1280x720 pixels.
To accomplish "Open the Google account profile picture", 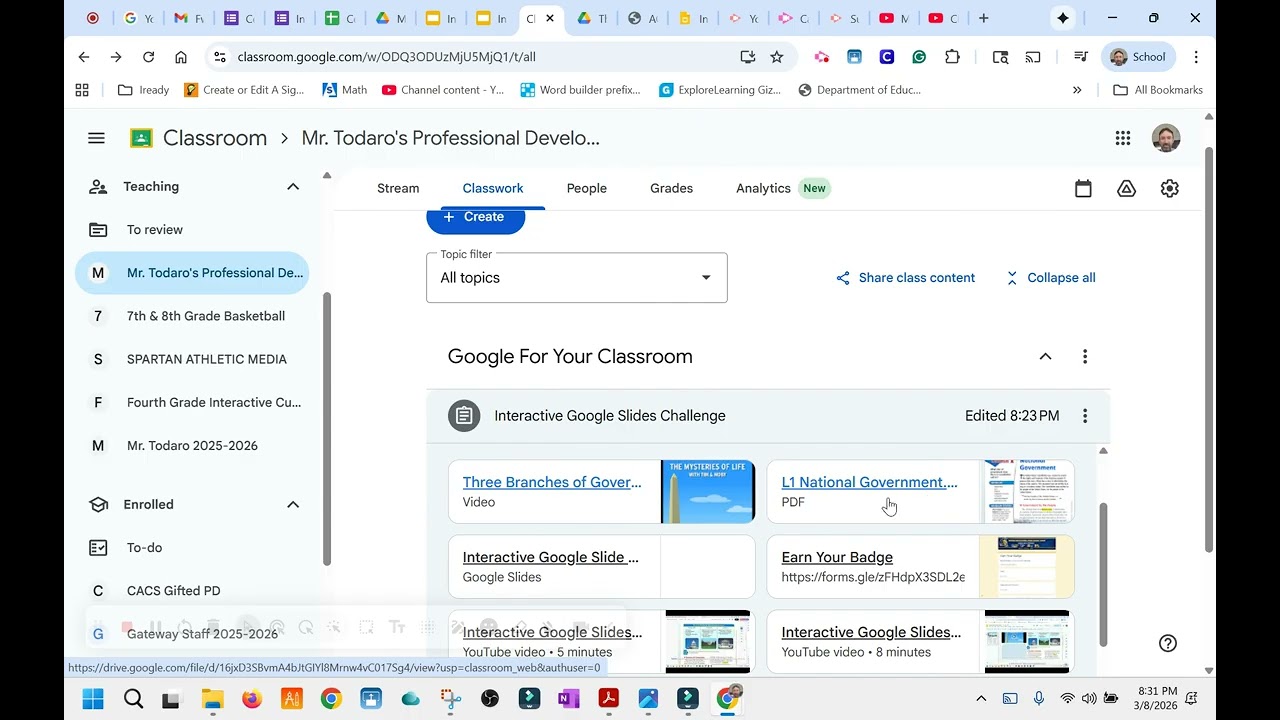I will point(1166,138).
